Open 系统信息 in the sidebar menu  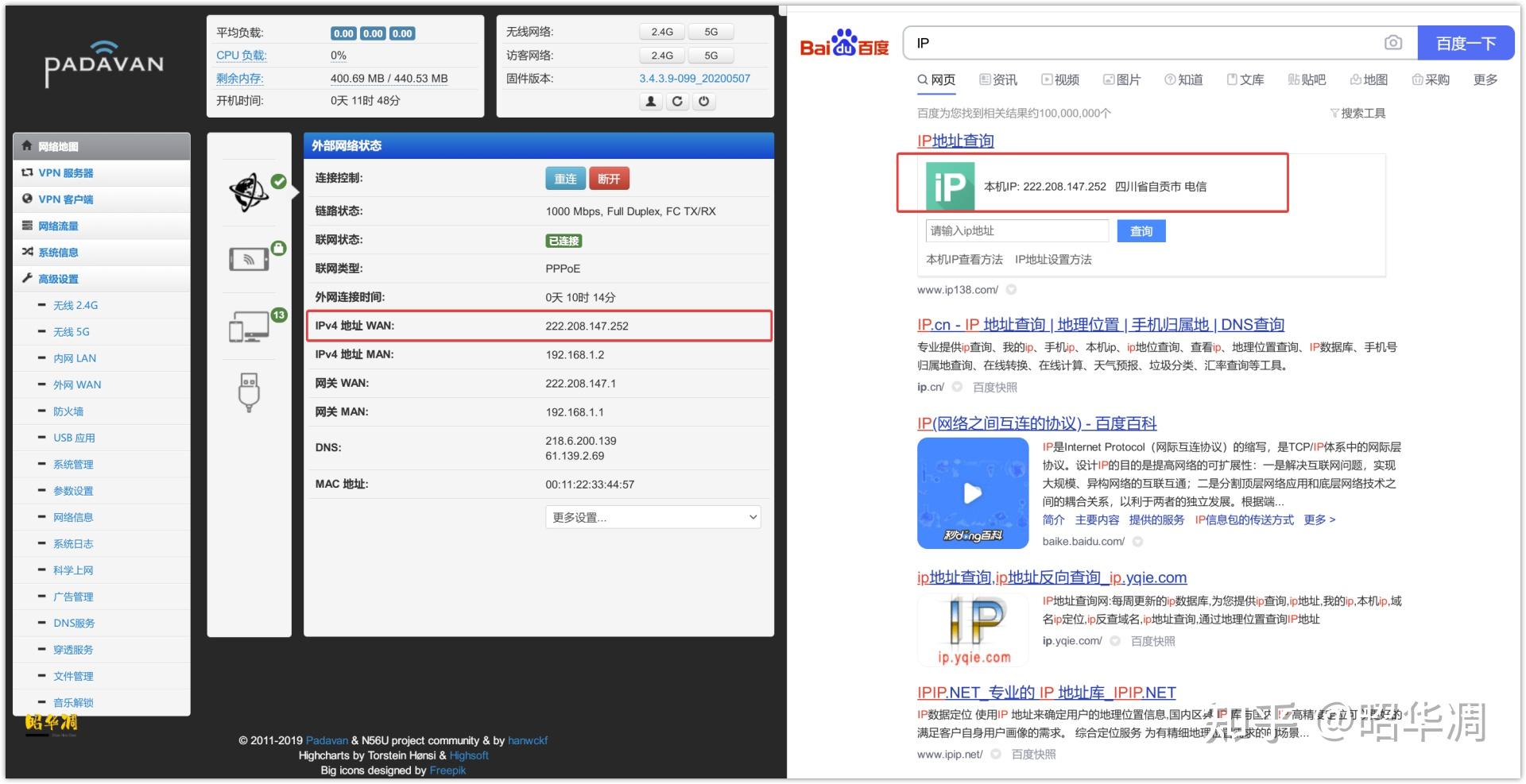57,252
